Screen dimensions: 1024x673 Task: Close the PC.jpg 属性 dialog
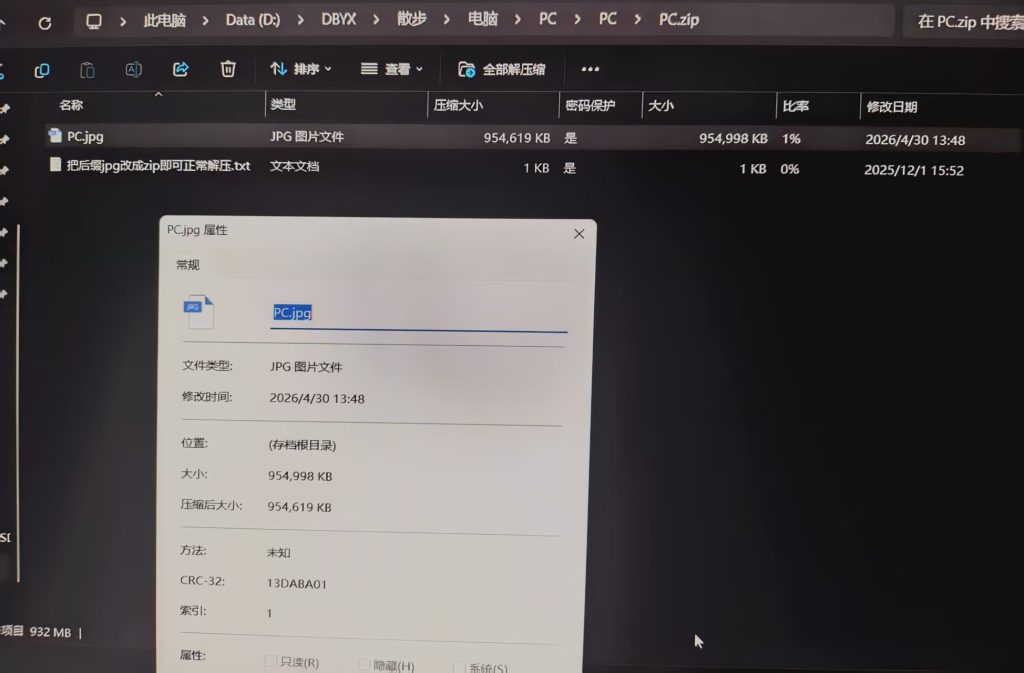(x=579, y=234)
